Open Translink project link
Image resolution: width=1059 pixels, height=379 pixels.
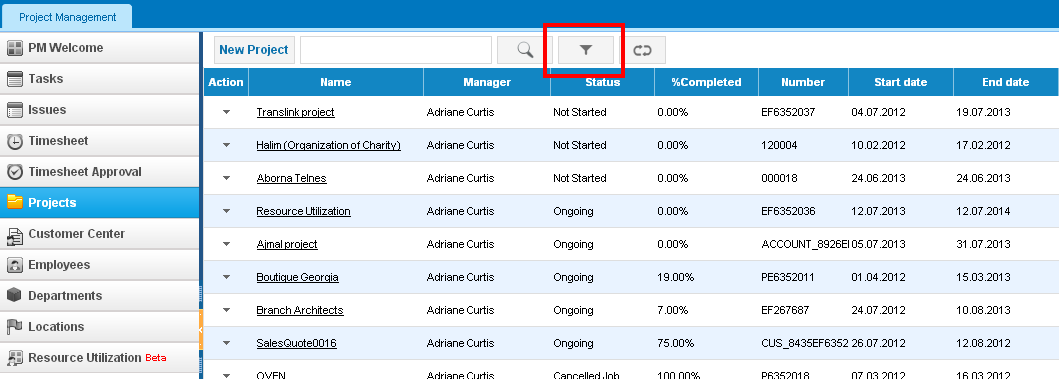295,112
